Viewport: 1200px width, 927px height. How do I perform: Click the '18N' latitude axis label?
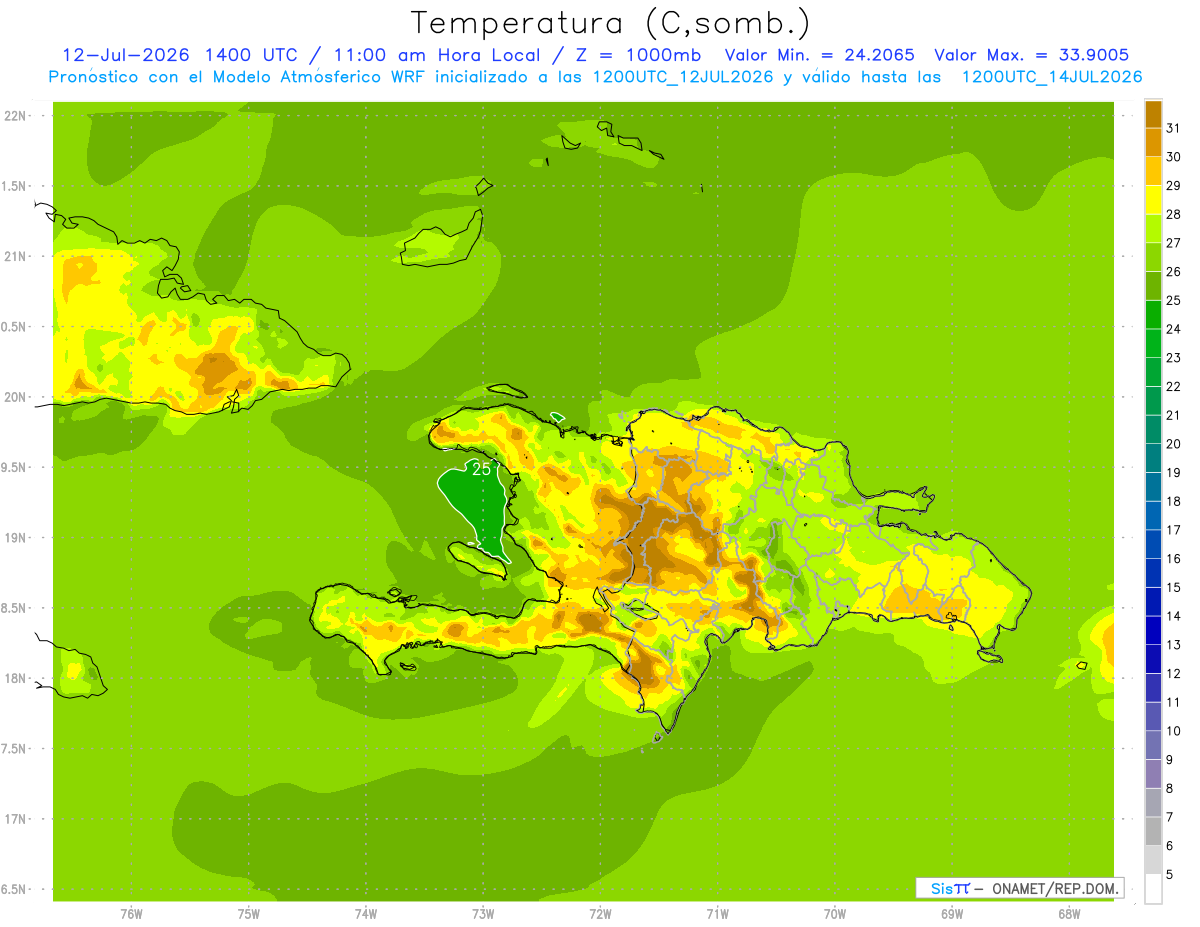pyautogui.click(x=14, y=678)
